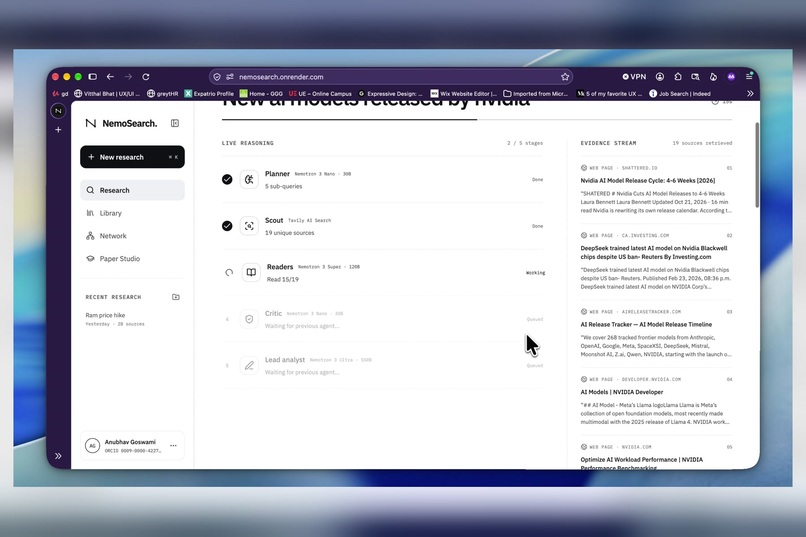Click 'LIVE REASONING' heading
The width and height of the screenshot is (806, 537).
click(x=248, y=143)
